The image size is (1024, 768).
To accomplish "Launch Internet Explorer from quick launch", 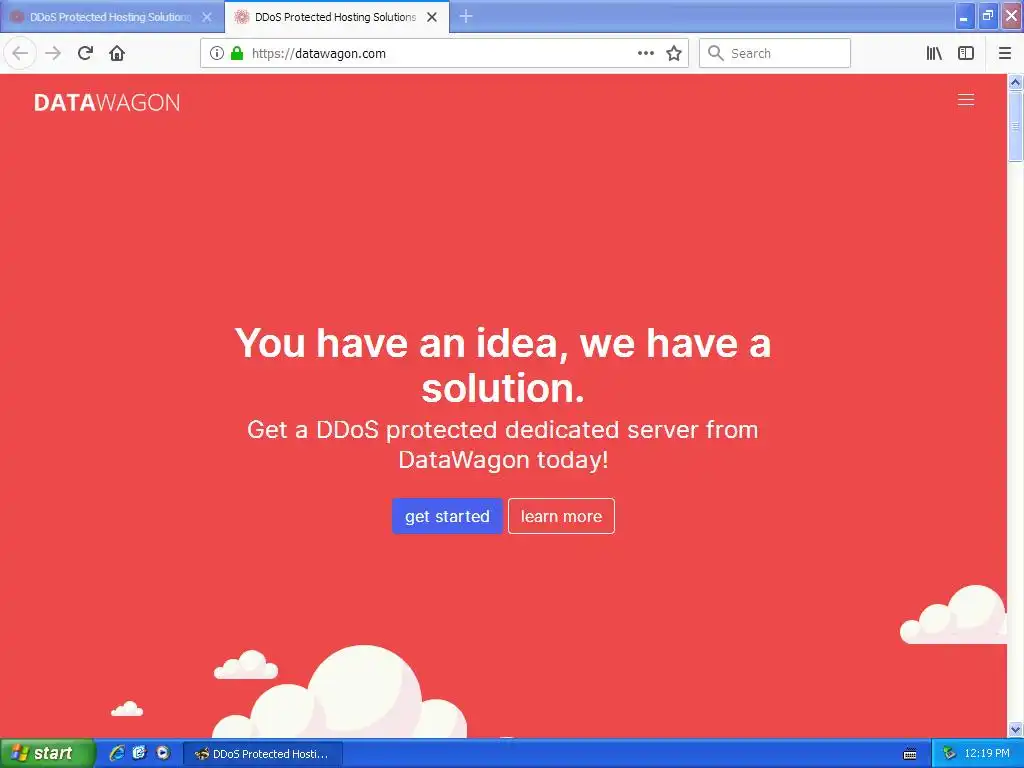I will pyautogui.click(x=117, y=753).
